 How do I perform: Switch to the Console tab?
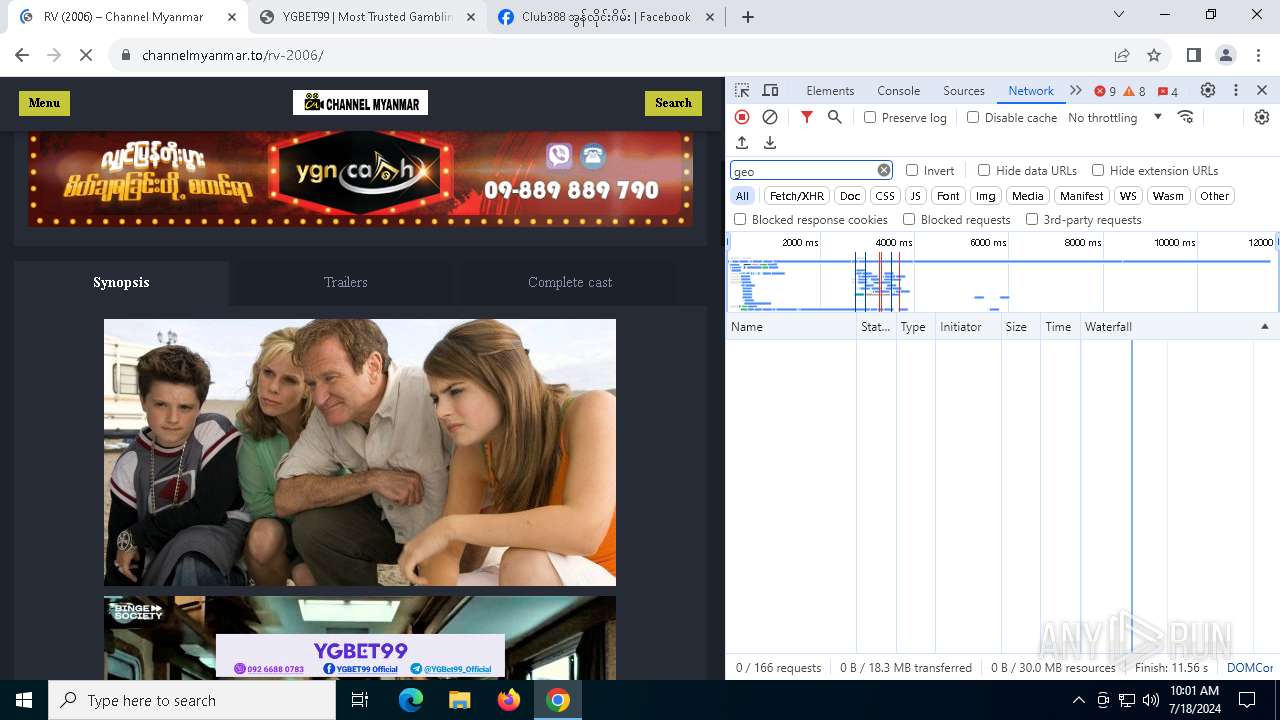(898, 90)
